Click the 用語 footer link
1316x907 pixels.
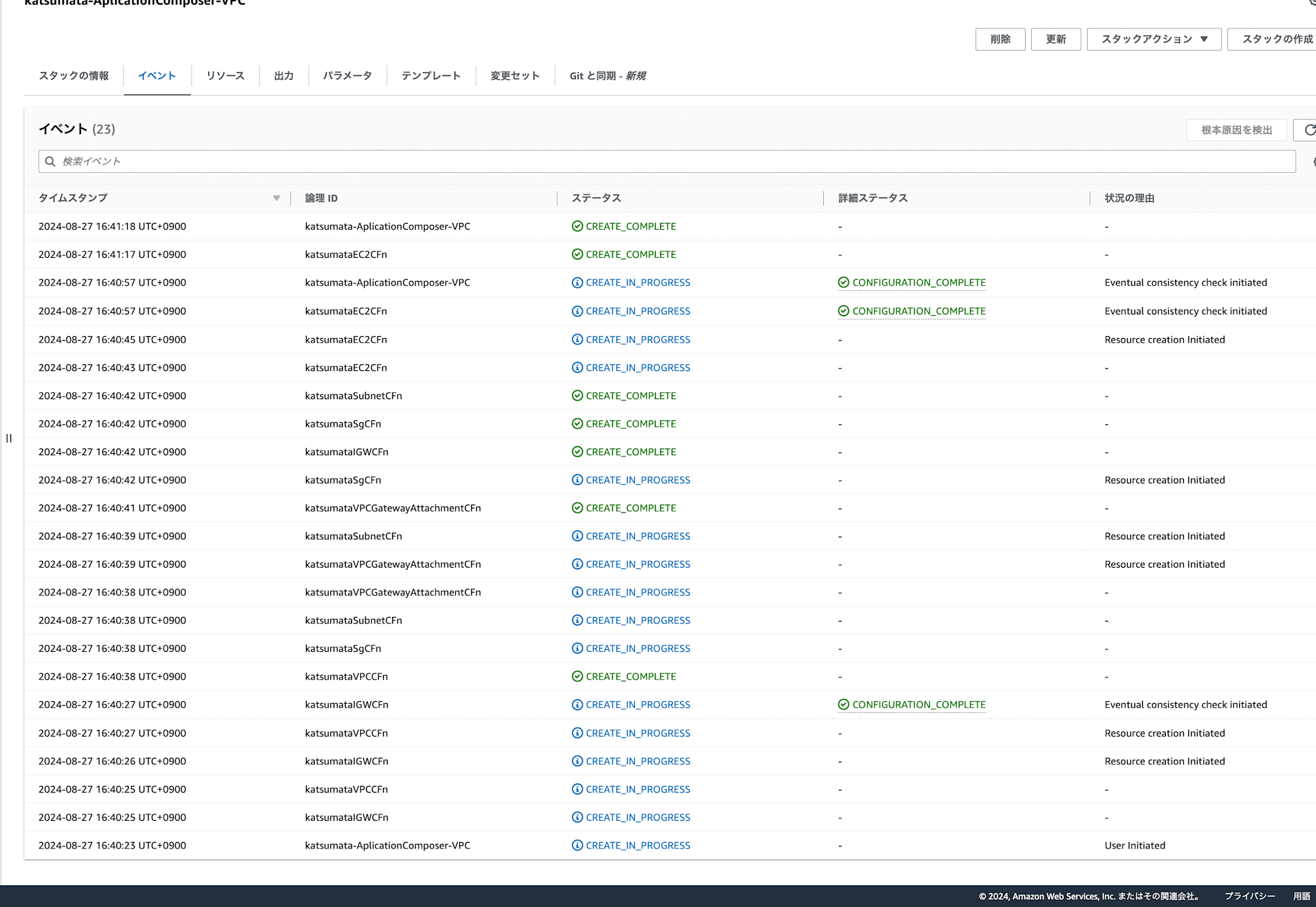[x=1302, y=896]
